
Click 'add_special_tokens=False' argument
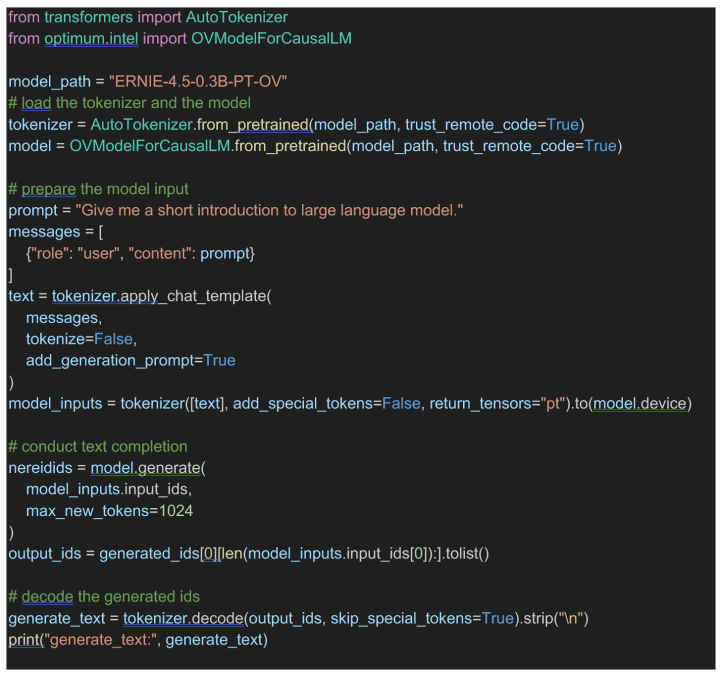tap(326, 404)
